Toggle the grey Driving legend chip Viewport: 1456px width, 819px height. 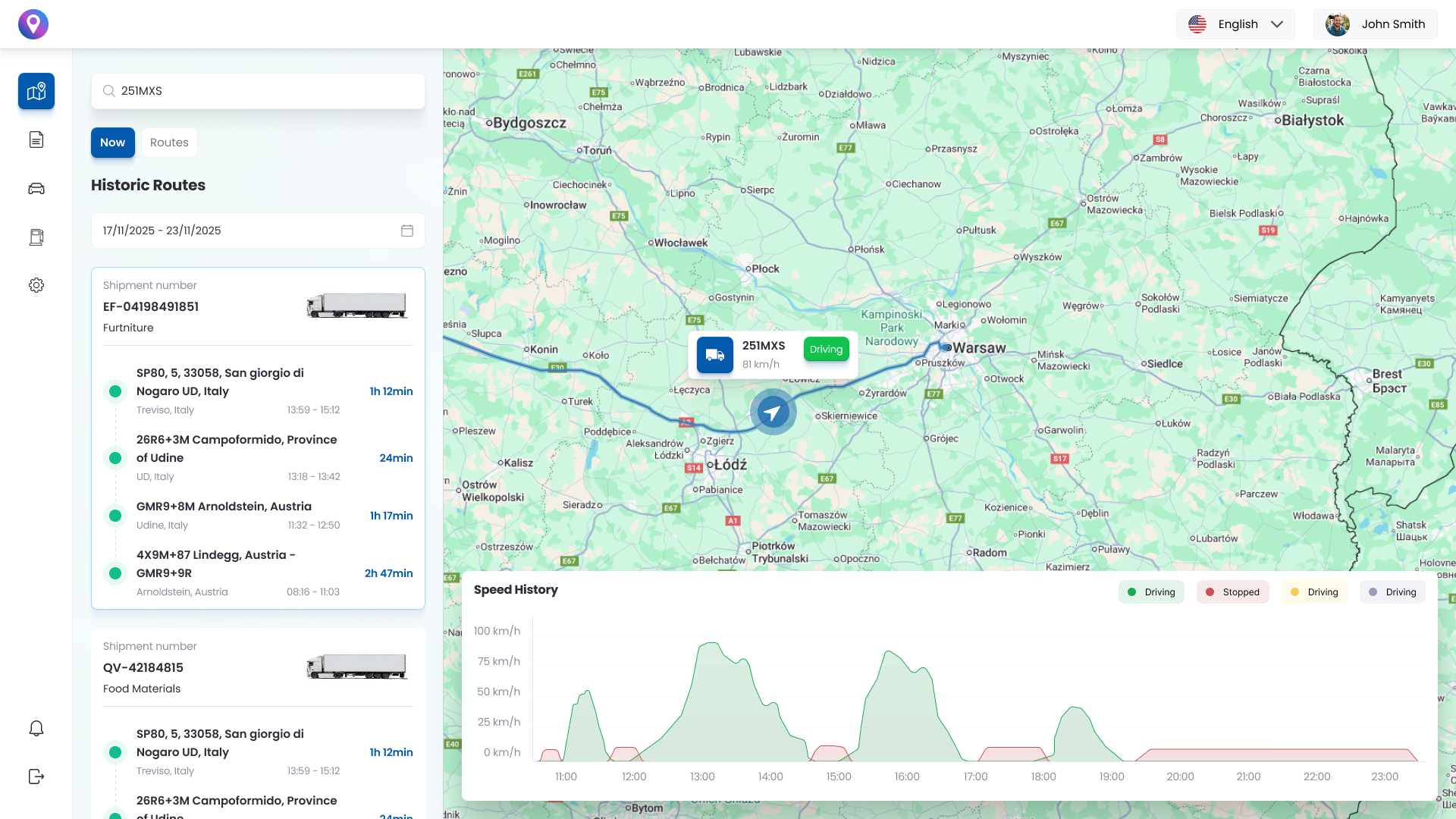tap(1392, 592)
